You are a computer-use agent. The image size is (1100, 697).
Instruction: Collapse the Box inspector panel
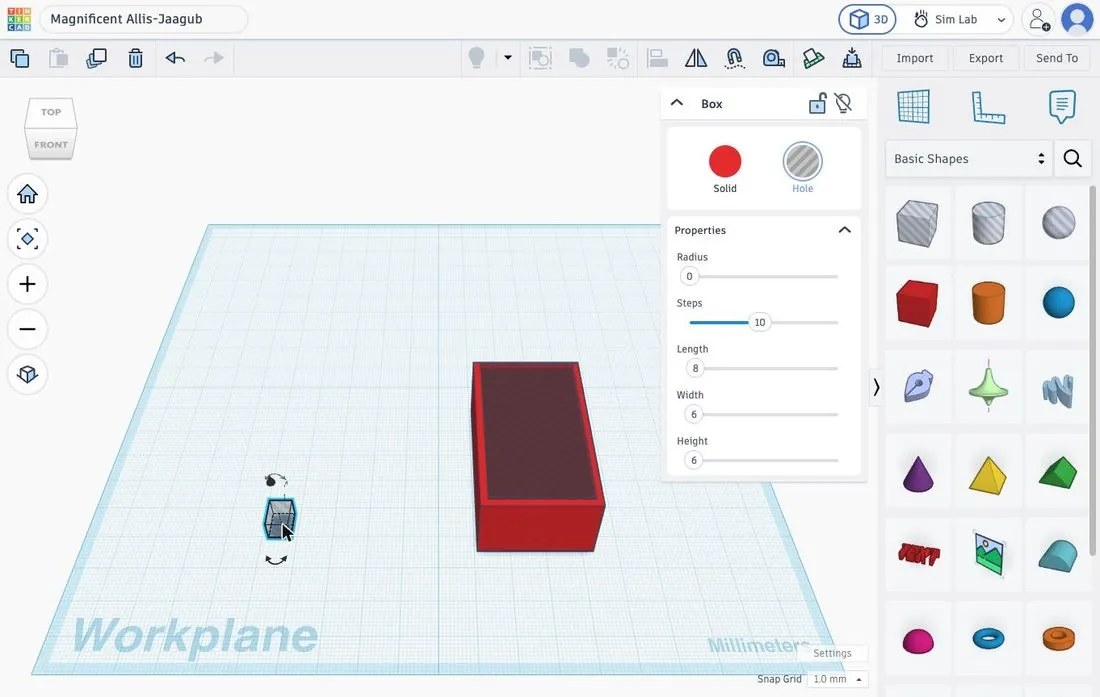point(677,103)
